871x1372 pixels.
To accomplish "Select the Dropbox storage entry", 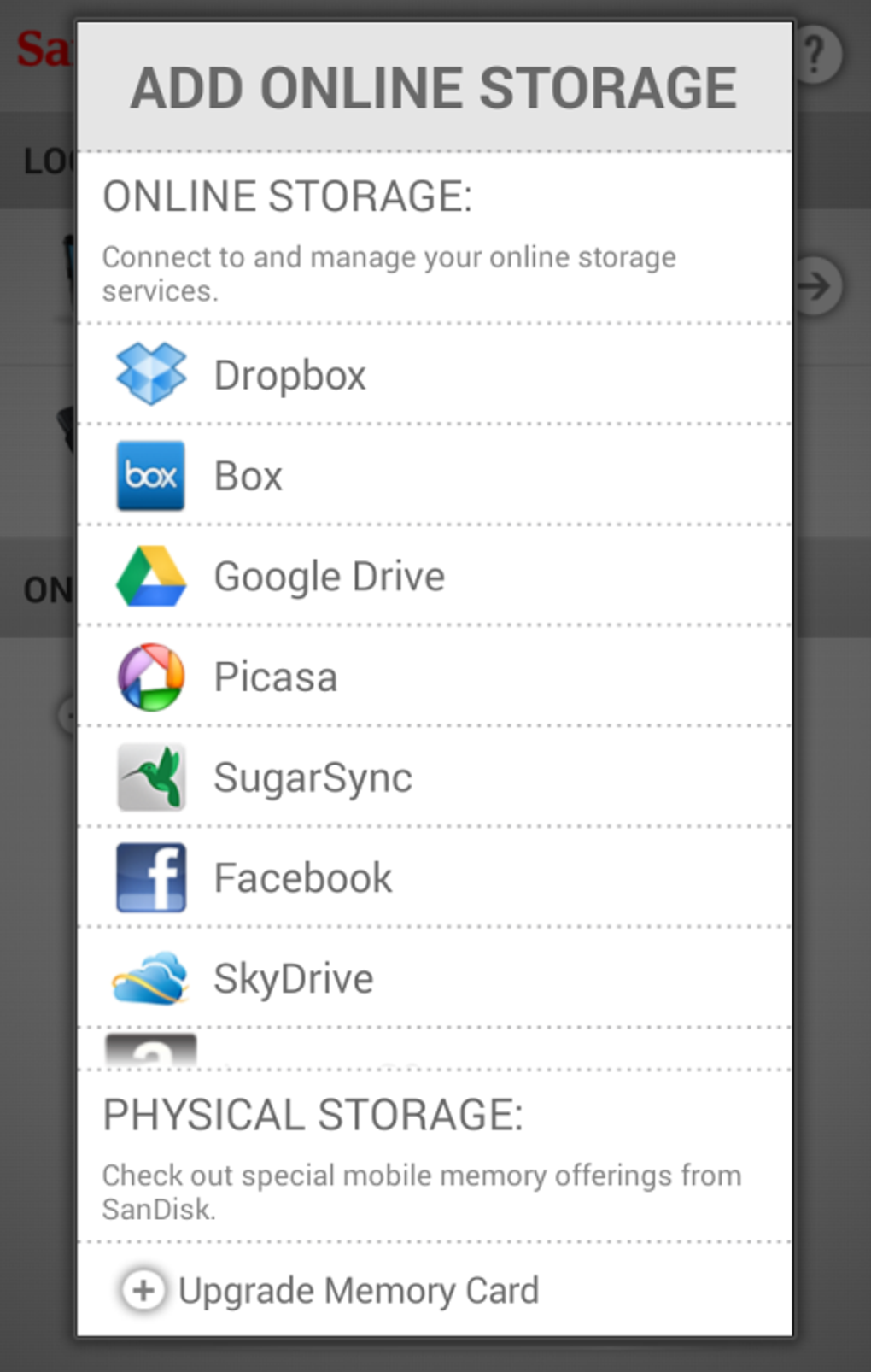I will [x=435, y=374].
